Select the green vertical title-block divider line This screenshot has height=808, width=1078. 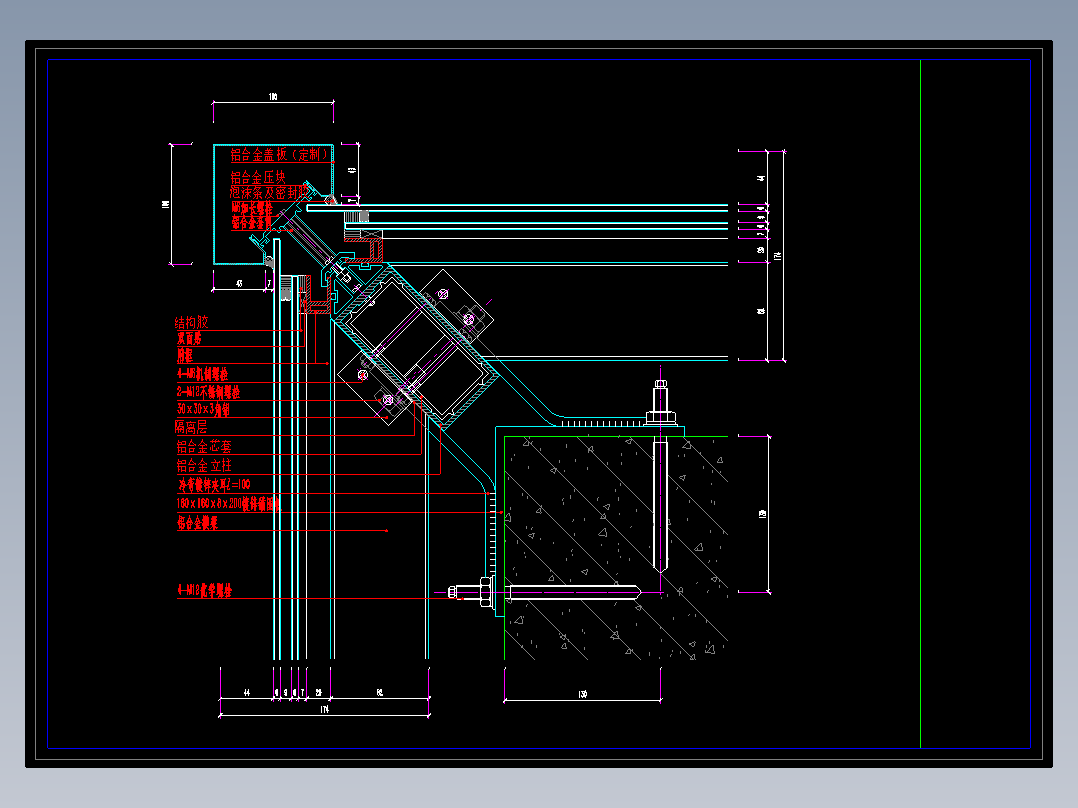[x=921, y=404]
